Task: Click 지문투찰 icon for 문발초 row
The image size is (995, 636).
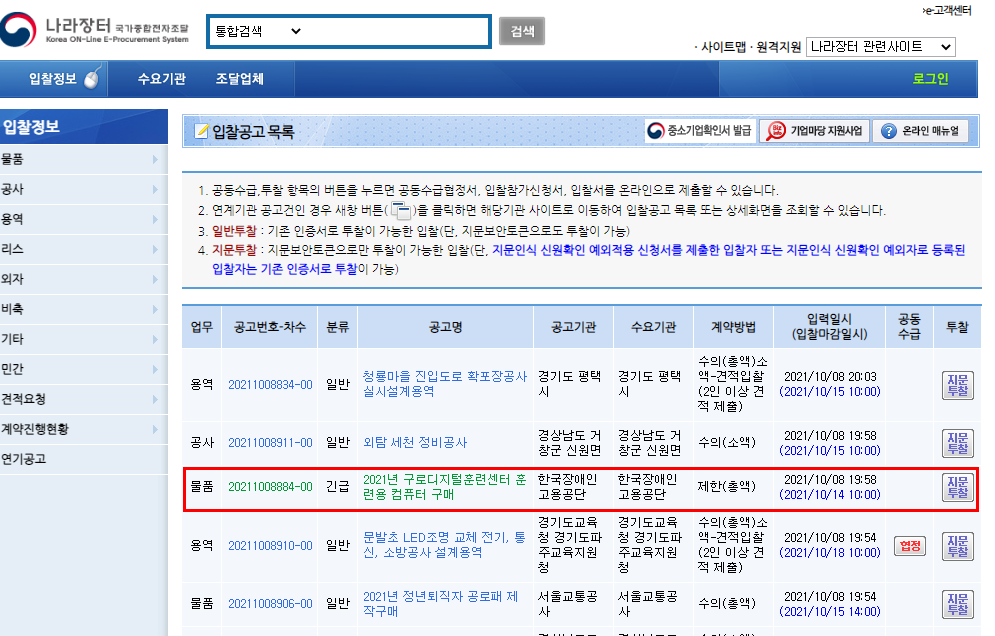Action: [x=958, y=546]
